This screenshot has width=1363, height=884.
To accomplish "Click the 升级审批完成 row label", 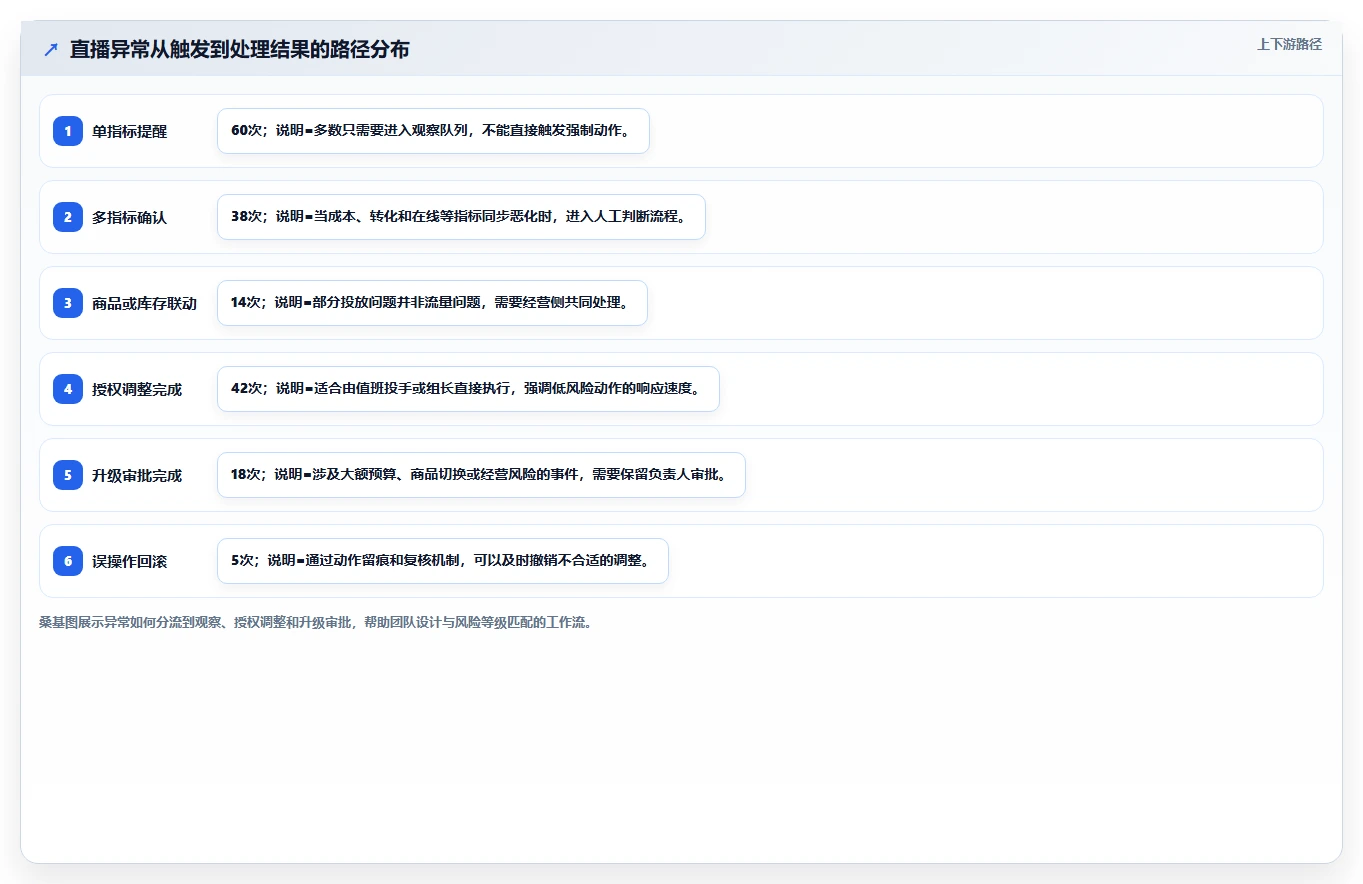I will point(137,475).
